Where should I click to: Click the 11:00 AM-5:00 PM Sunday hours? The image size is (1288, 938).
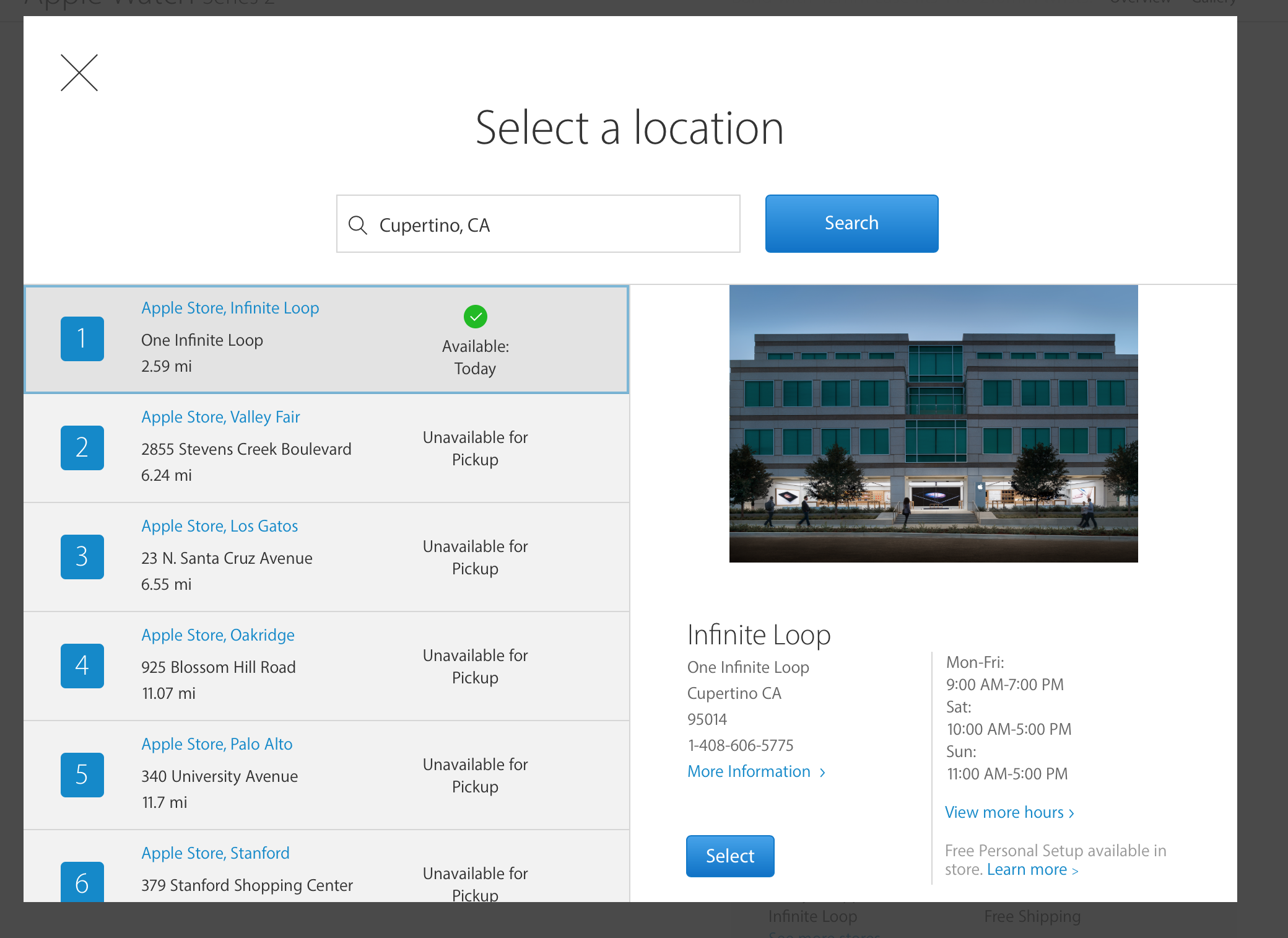point(1007,774)
